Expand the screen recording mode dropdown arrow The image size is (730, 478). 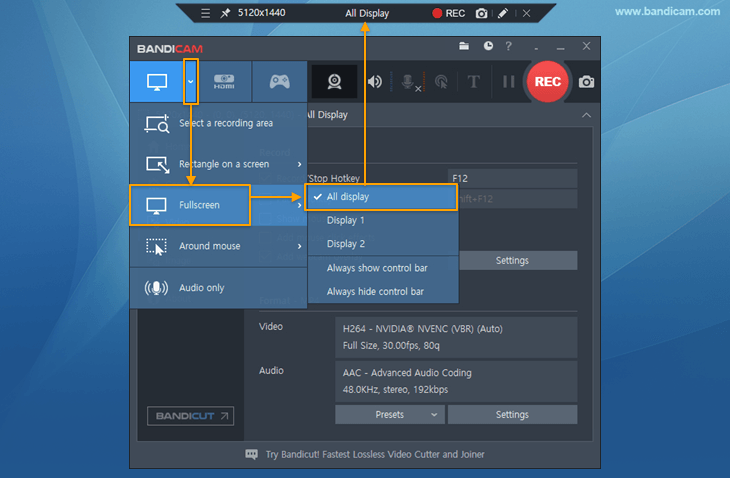pyautogui.click(x=190, y=81)
